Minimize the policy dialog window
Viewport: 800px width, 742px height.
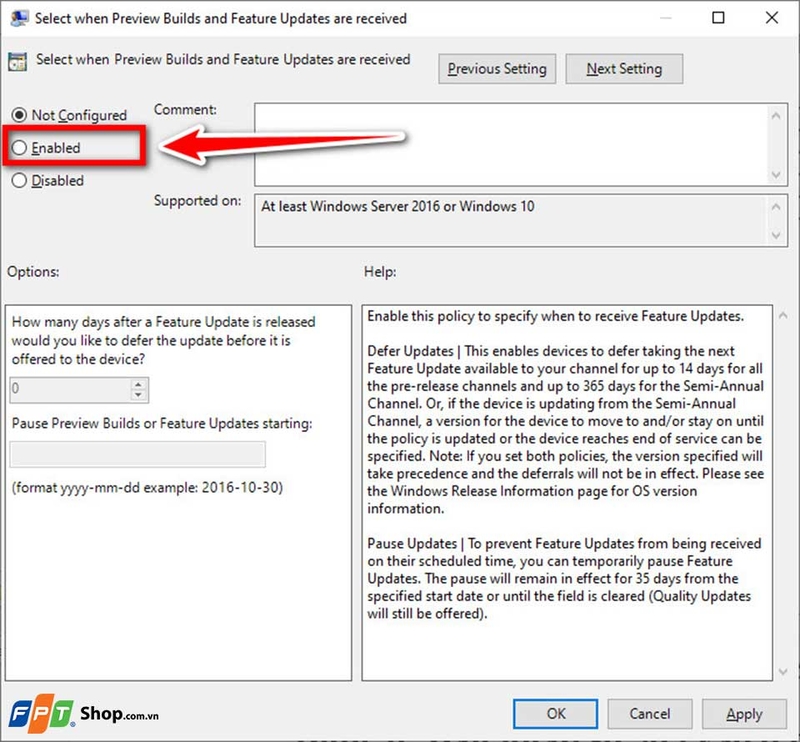(665, 18)
